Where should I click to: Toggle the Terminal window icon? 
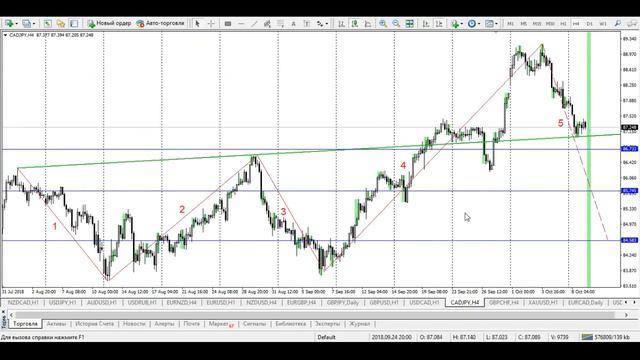point(74,24)
